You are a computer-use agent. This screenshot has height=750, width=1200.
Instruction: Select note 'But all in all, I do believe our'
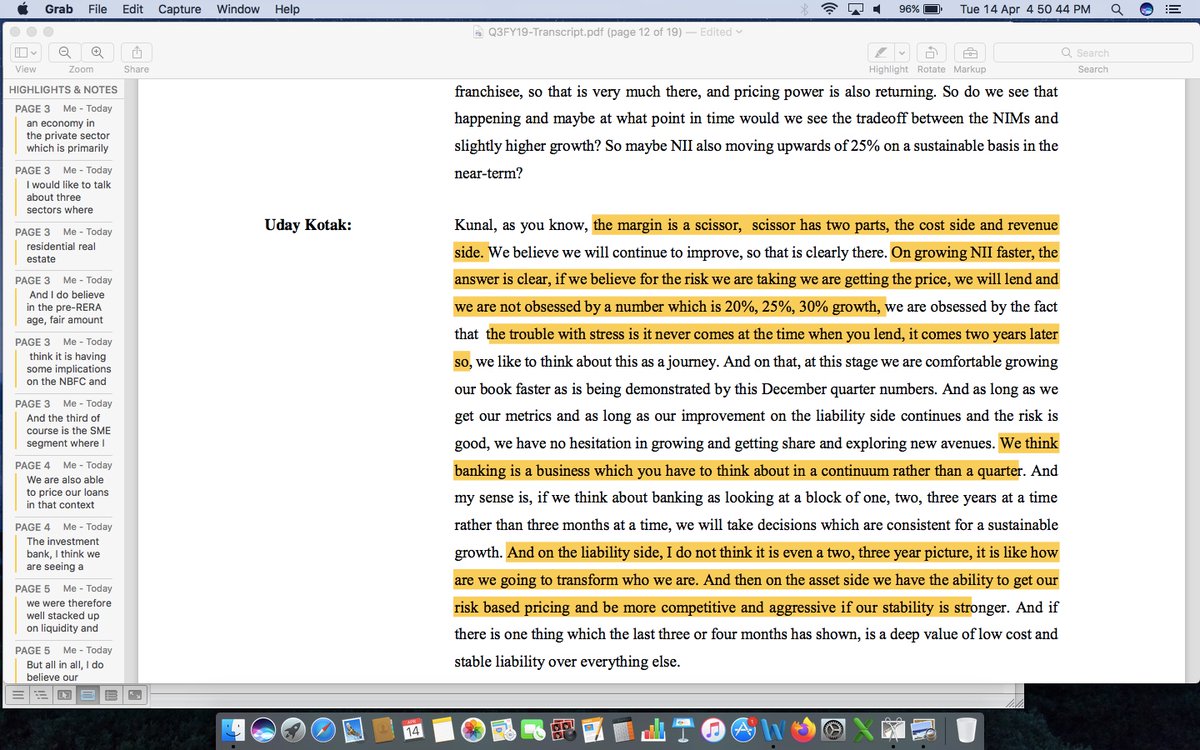(62, 663)
